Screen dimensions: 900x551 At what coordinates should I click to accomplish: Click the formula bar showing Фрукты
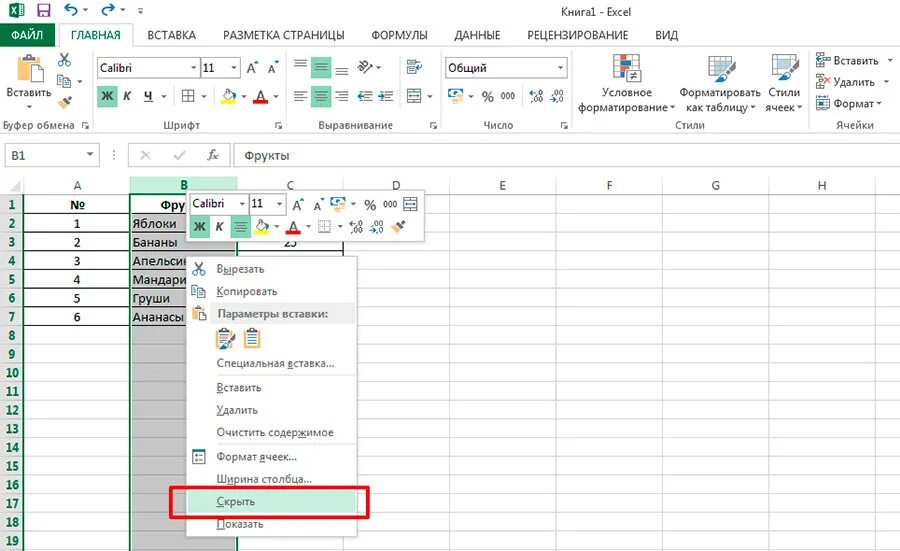[x=567, y=156]
